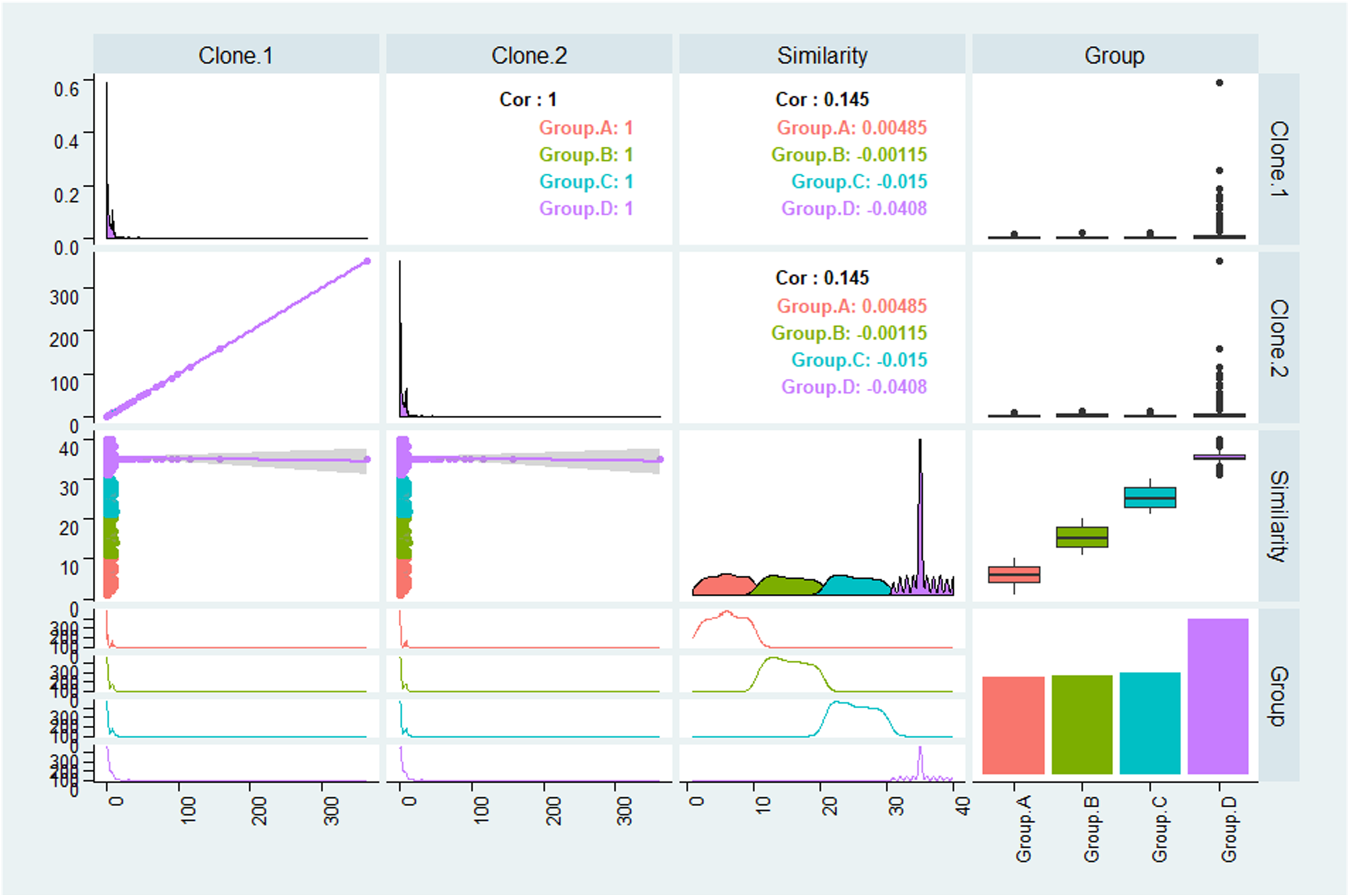Click 'Group.C: 1' correlation label
This screenshot has width=1349, height=896.
[586, 181]
